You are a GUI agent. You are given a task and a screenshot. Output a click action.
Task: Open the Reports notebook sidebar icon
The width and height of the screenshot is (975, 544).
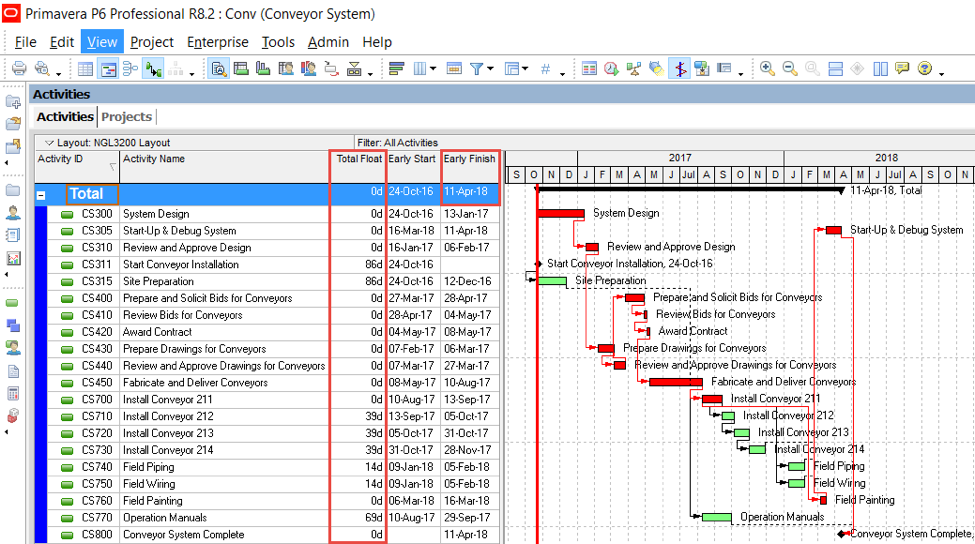[x=12, y=236]
